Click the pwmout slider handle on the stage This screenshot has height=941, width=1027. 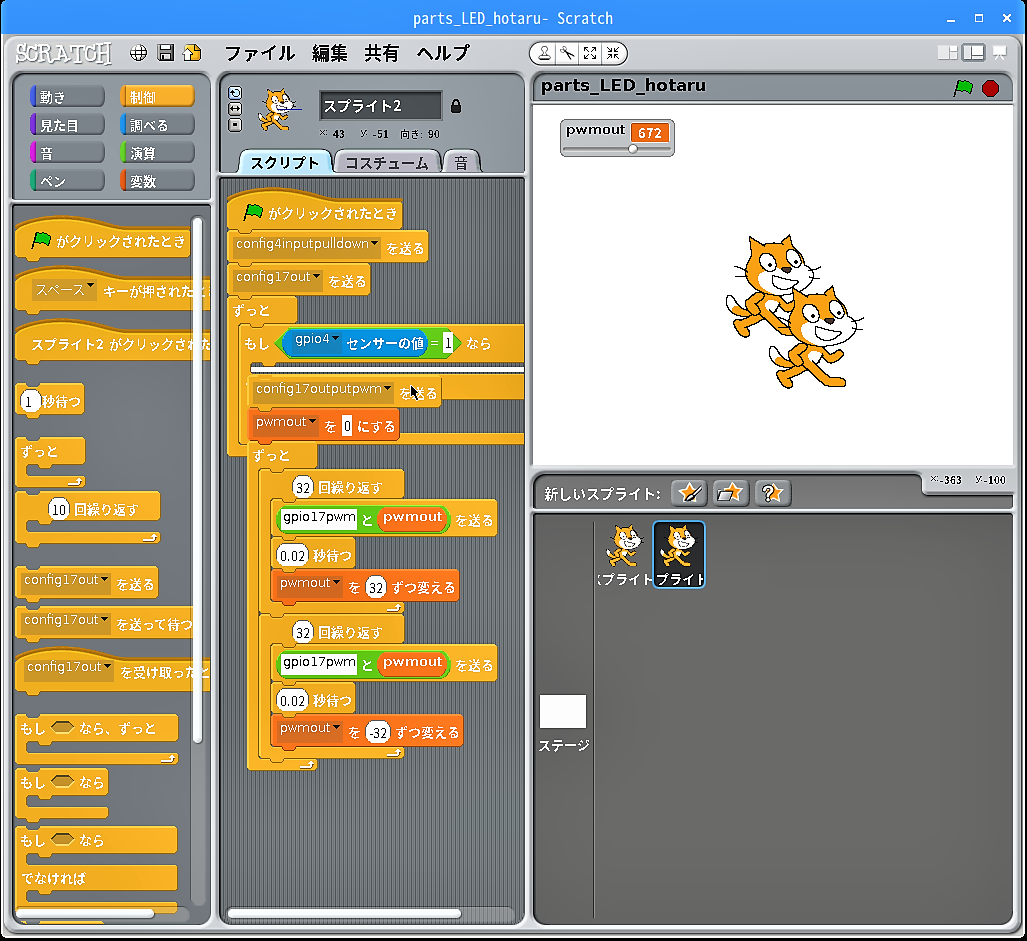[x=633, y=149]
